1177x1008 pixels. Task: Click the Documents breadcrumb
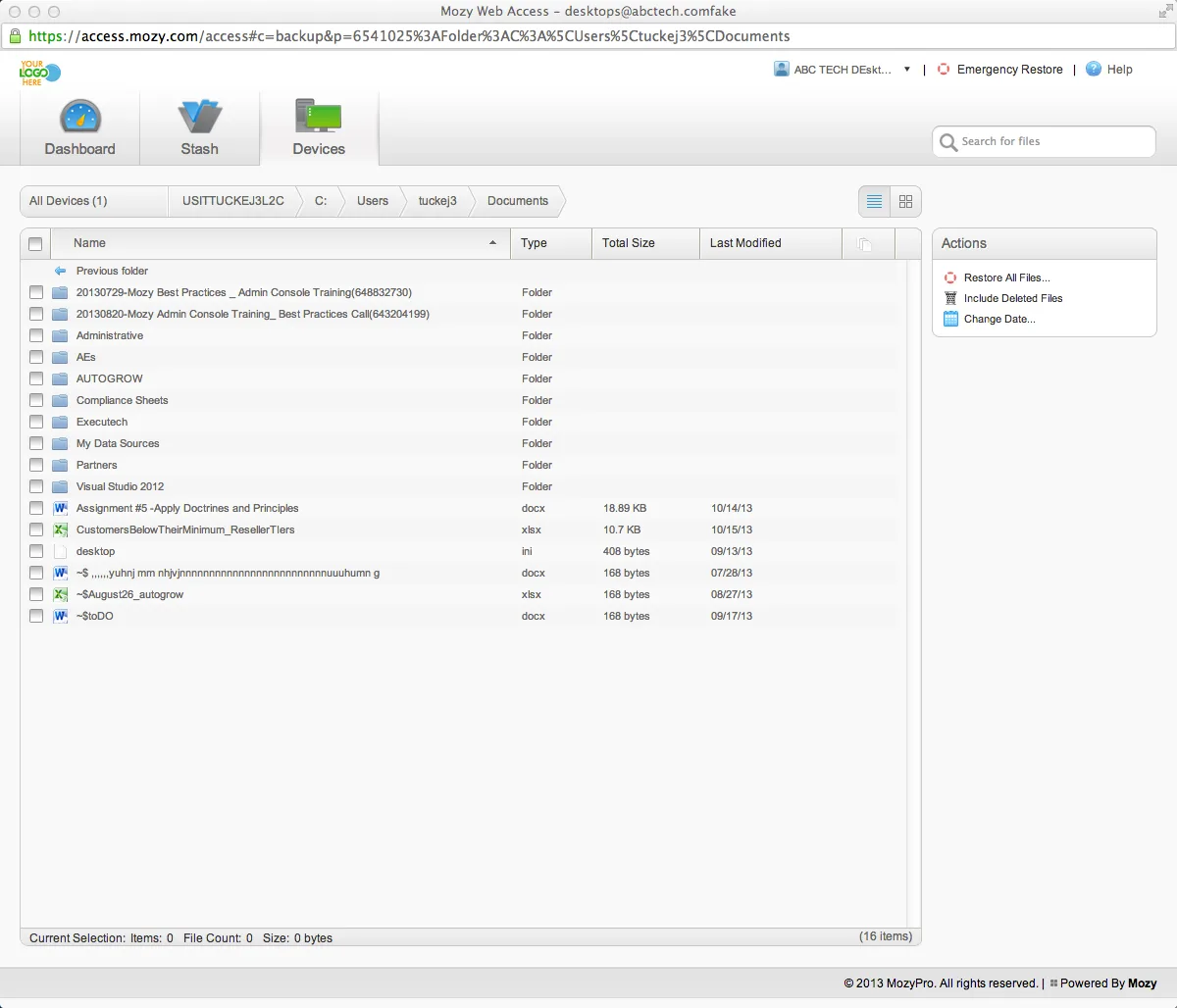click(x=518, y=201)
